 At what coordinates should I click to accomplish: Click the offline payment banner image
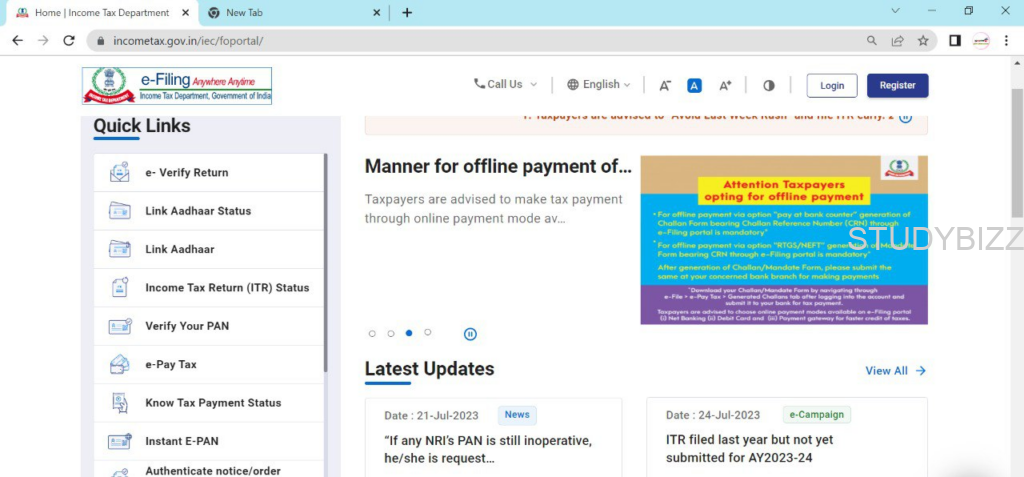784,240
